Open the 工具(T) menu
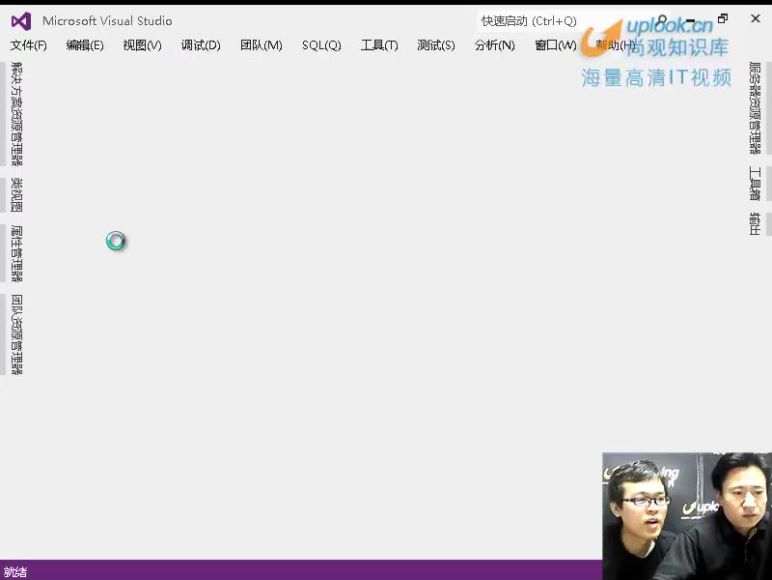772x580 pixels. point(379,45)
